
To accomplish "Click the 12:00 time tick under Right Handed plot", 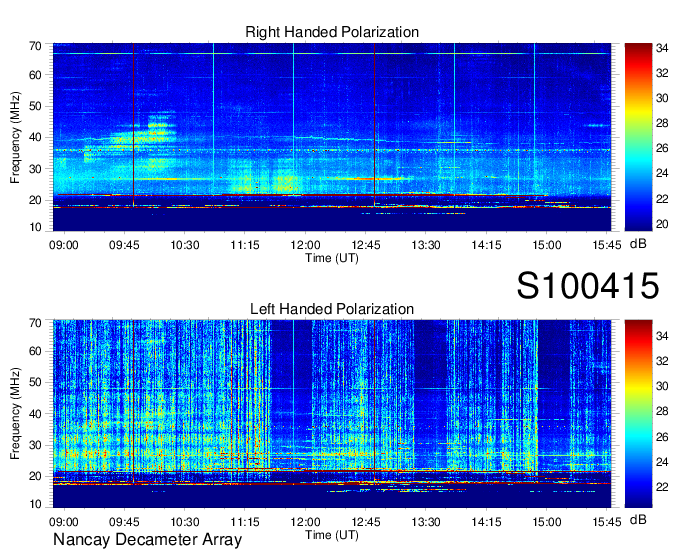I will click(305, 245).
